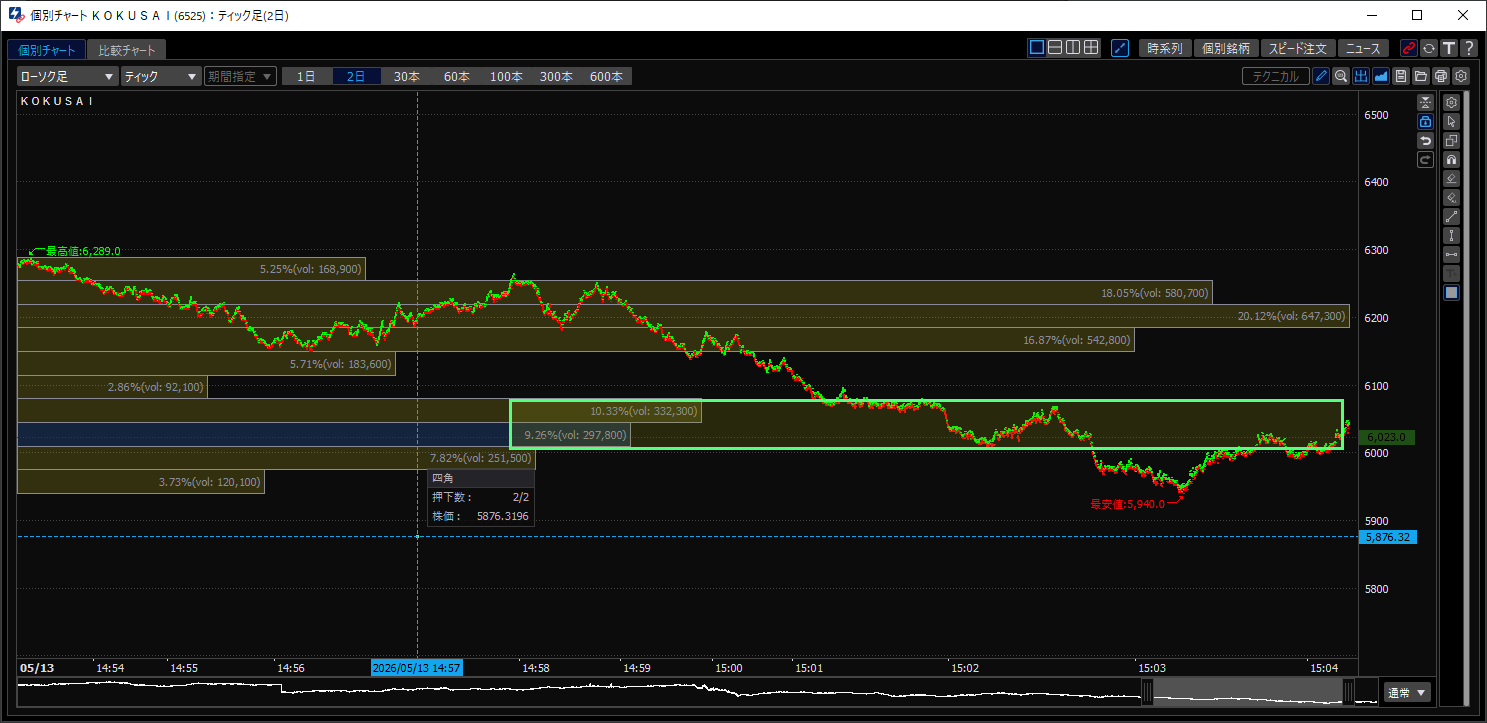Image resolution: width=1487 pixels, height=723 pixels.
Task: Pick the vertical line drawing tool
Action: [1452, 235]
